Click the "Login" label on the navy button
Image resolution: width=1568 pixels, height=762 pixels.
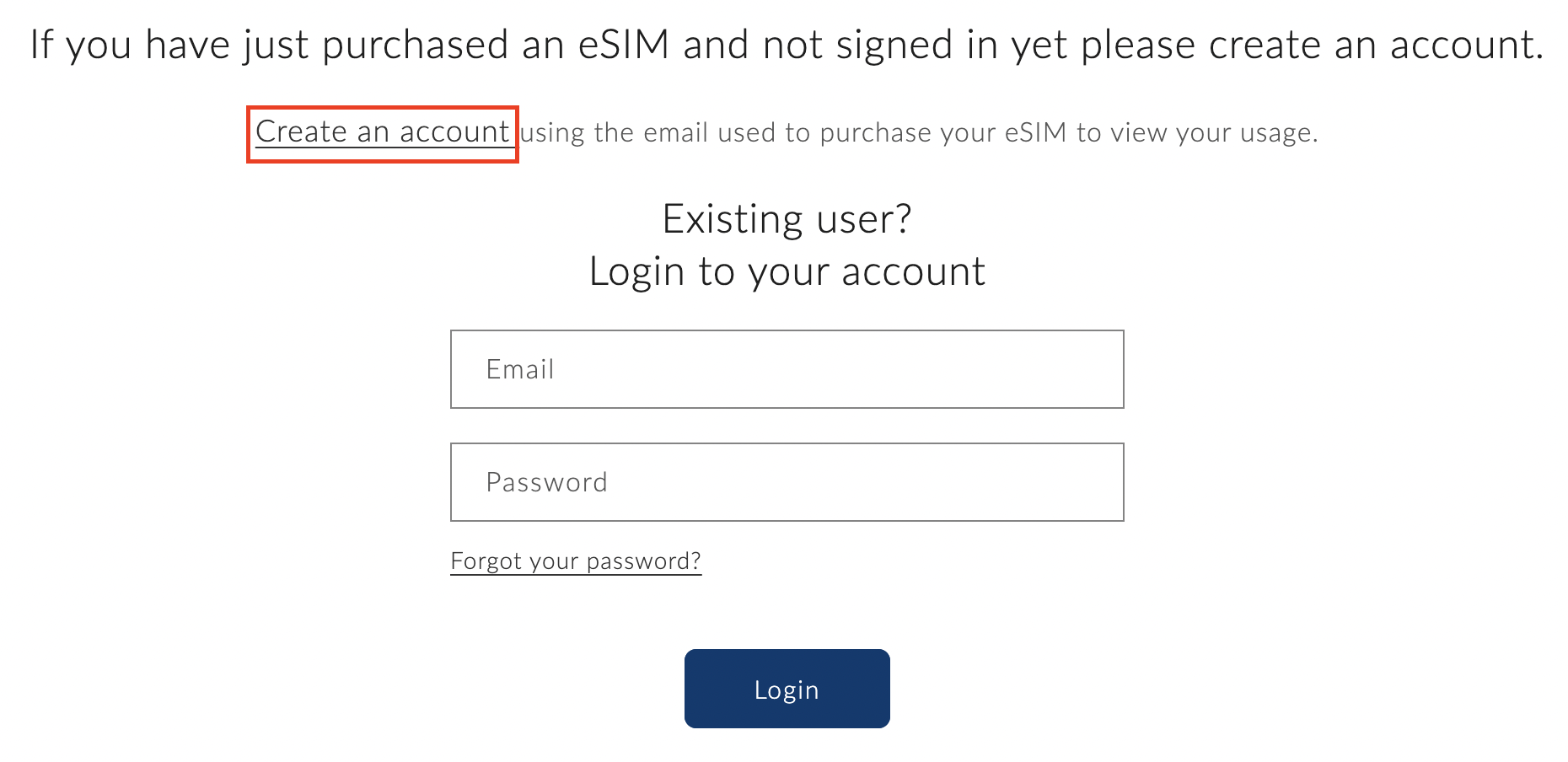coord(787,690)
